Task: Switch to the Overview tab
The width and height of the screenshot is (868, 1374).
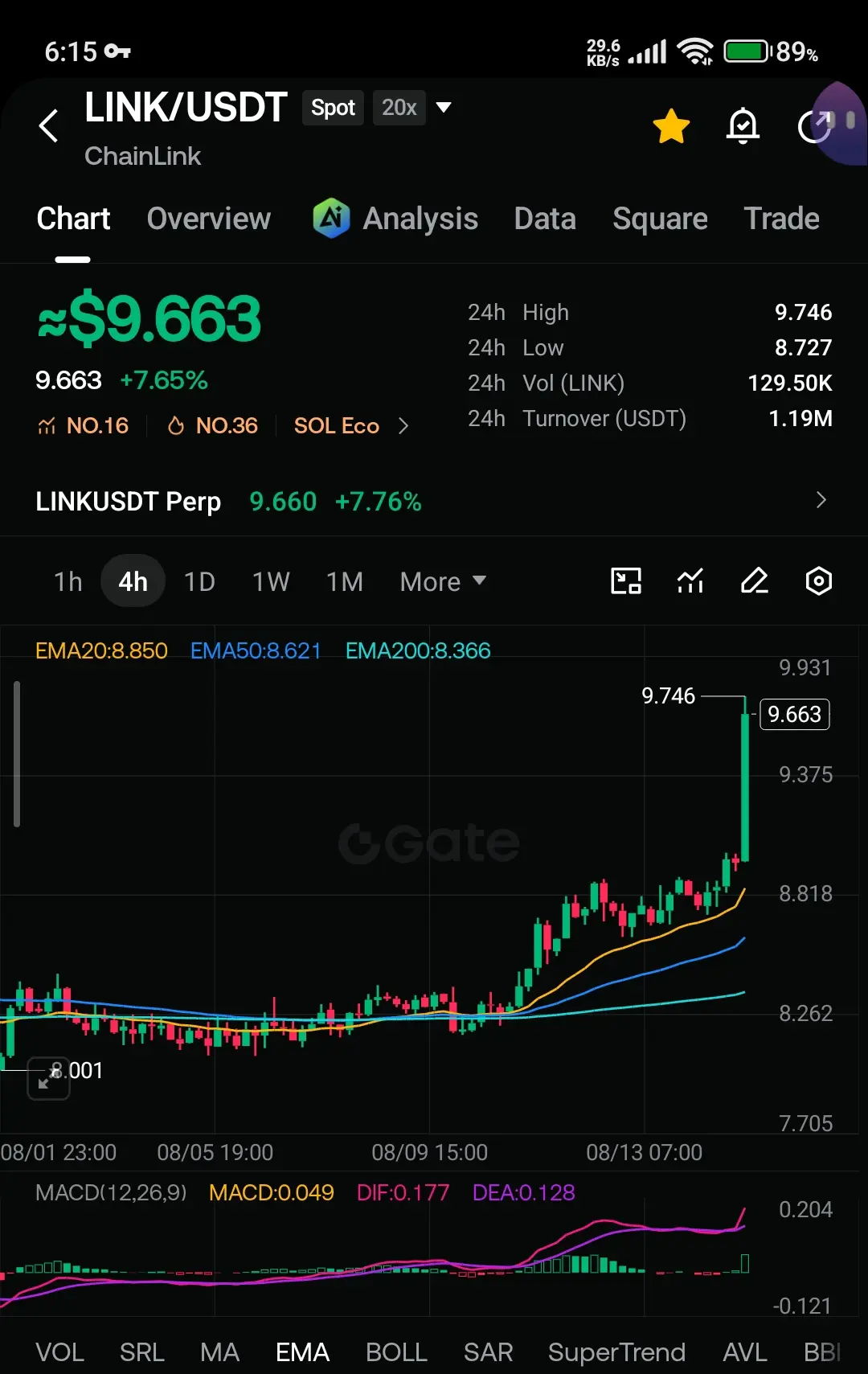Action: point(209,219)
